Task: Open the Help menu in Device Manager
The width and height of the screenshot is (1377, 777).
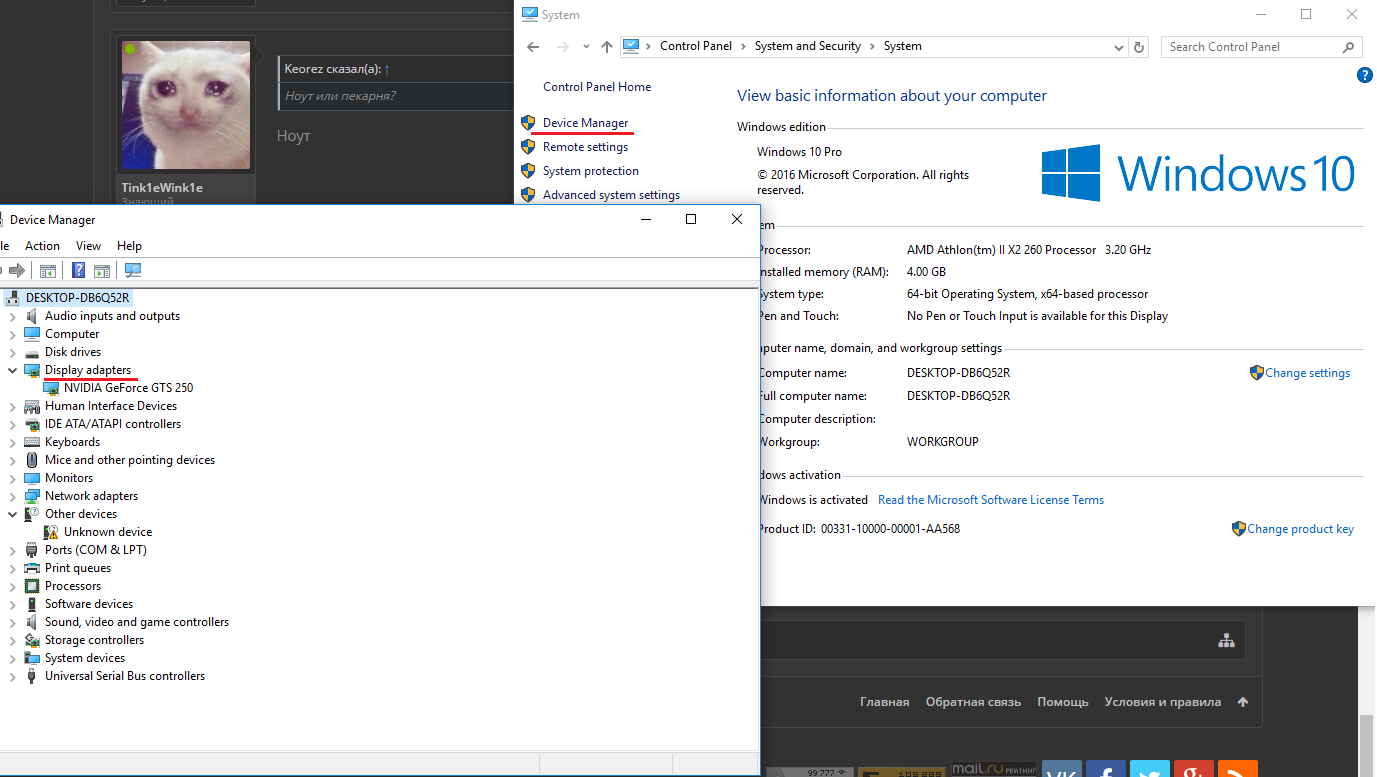Action: click(x=129, y=246)
